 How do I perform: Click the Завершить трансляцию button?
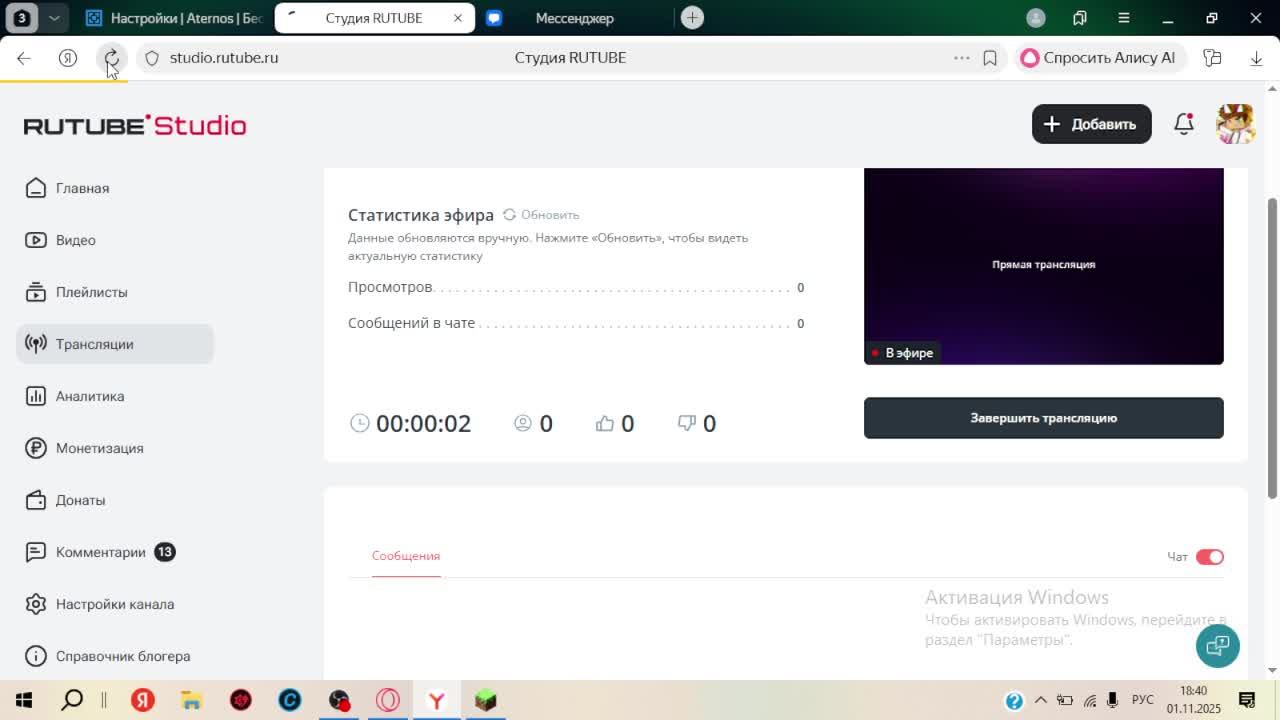(x=1044, y=418)
